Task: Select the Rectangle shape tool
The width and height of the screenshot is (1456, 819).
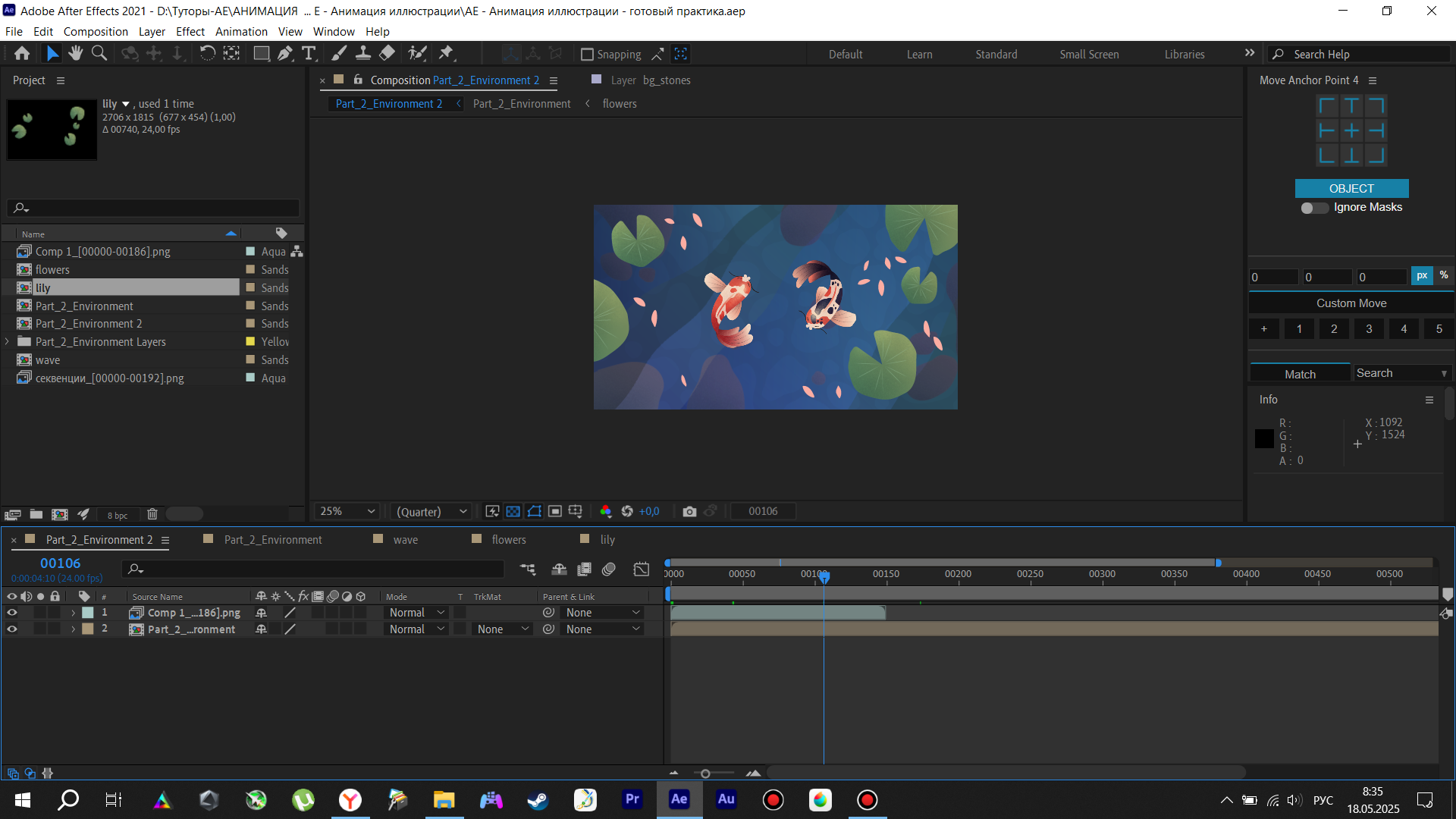Action: pos(261,54)
